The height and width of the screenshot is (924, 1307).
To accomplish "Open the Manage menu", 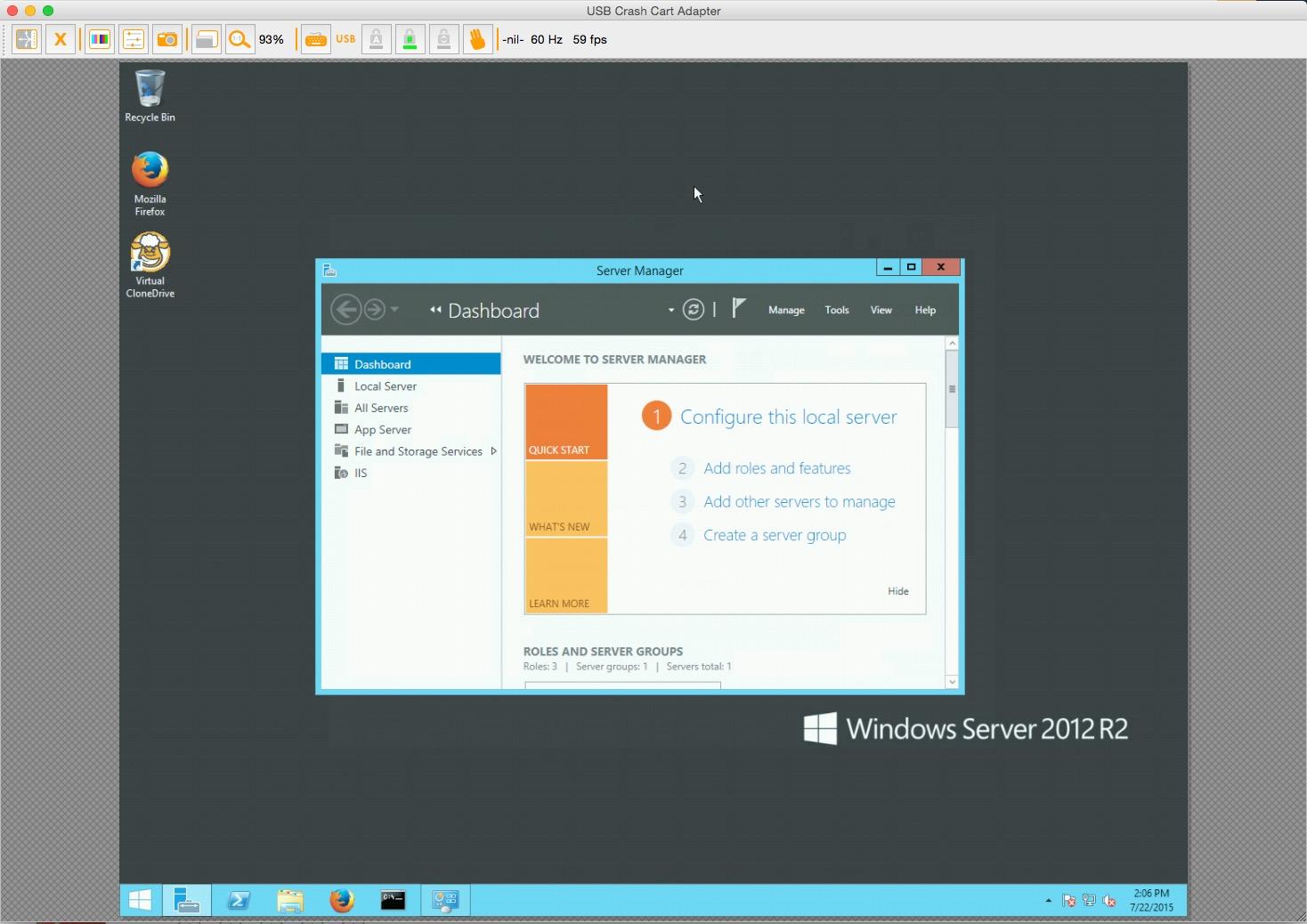I will coord(786,310).
